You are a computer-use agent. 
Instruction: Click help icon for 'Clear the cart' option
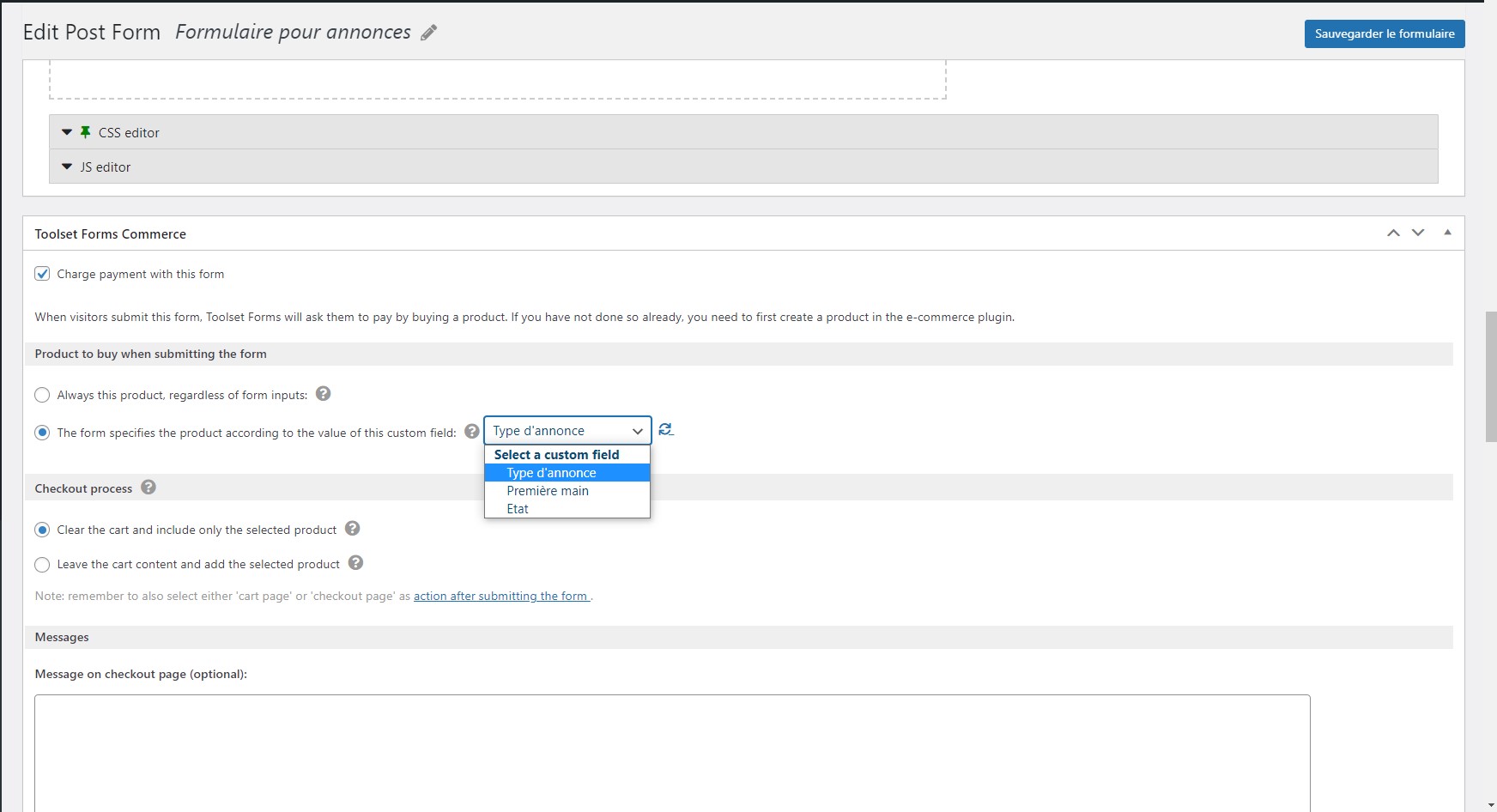pos(352,529)
